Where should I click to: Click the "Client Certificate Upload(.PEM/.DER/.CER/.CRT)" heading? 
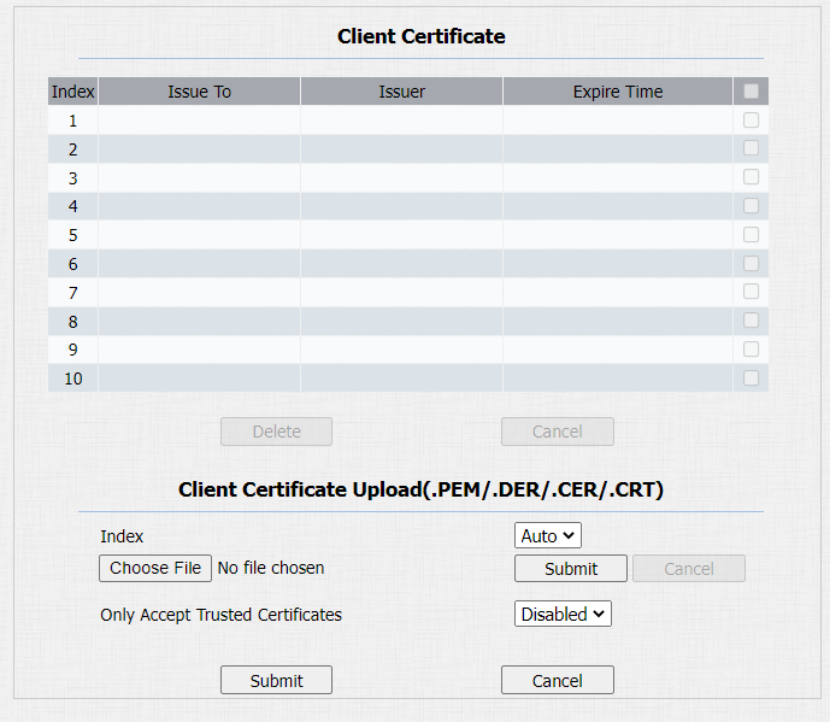click(x=421, y=490)
